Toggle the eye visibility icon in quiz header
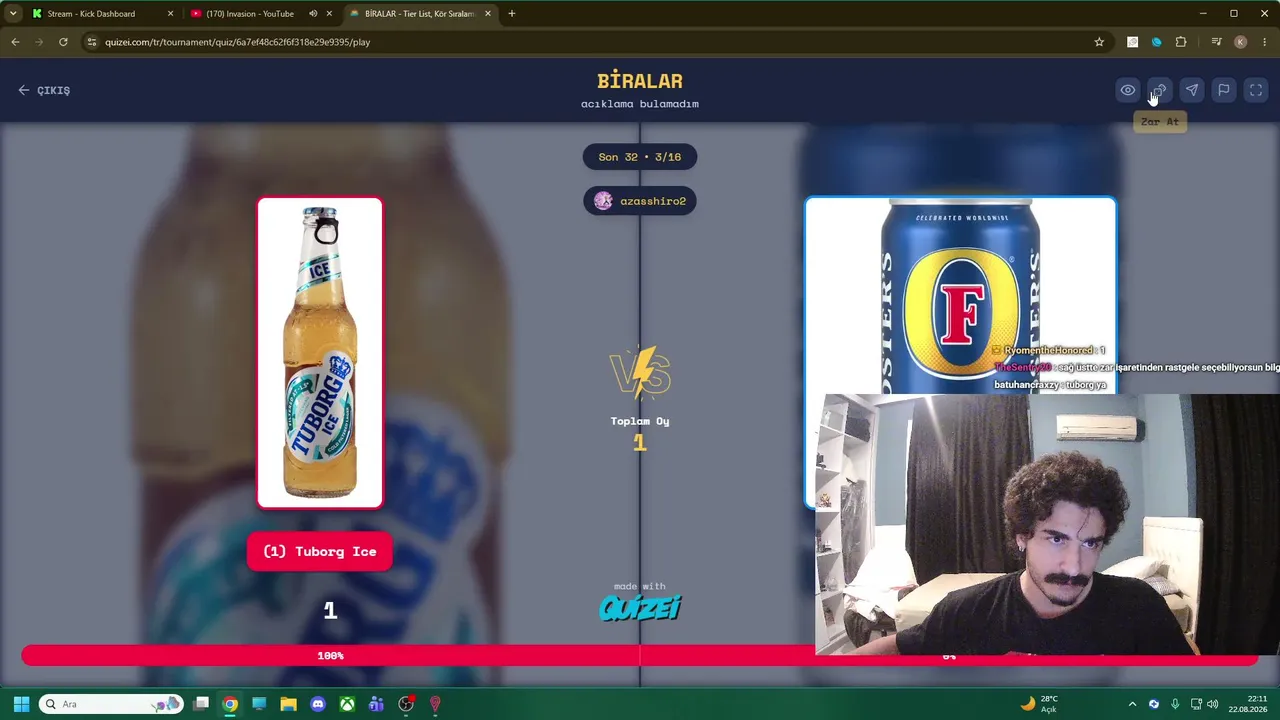1280x720 pixels. click(x=1127, y=90)
